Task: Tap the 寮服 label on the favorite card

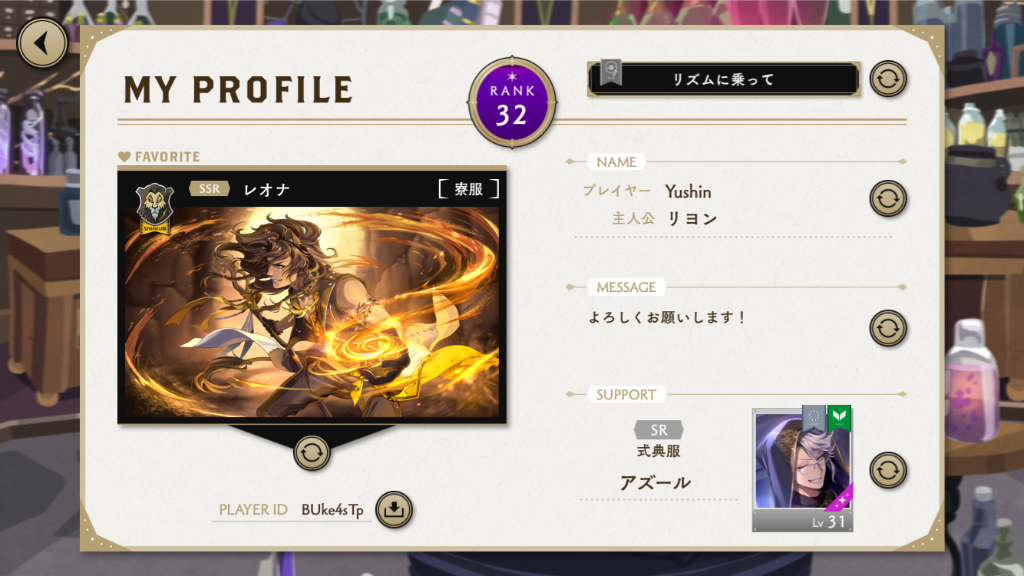Action: click(469, 189)
